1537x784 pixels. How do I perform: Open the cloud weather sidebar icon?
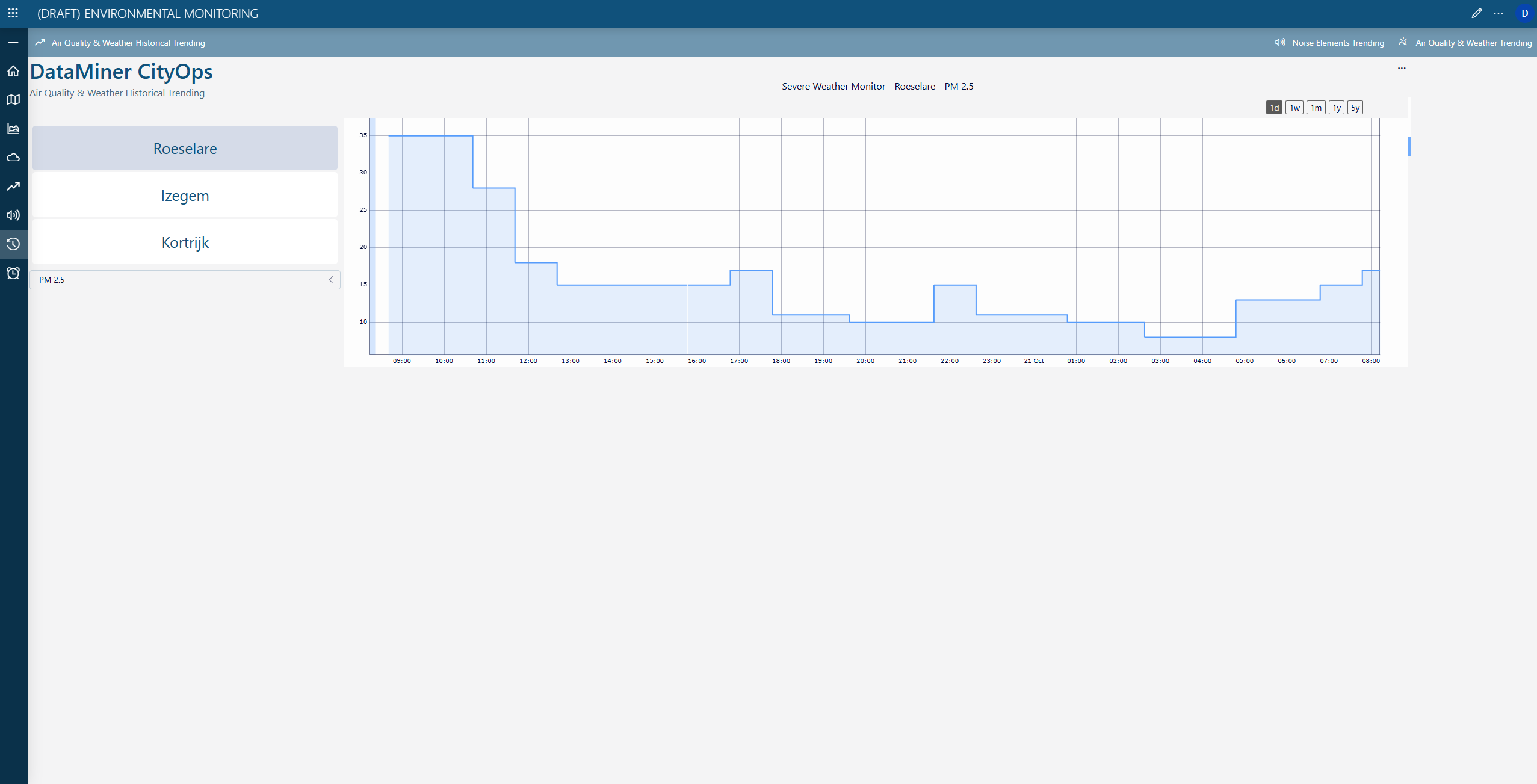[13, 158]
